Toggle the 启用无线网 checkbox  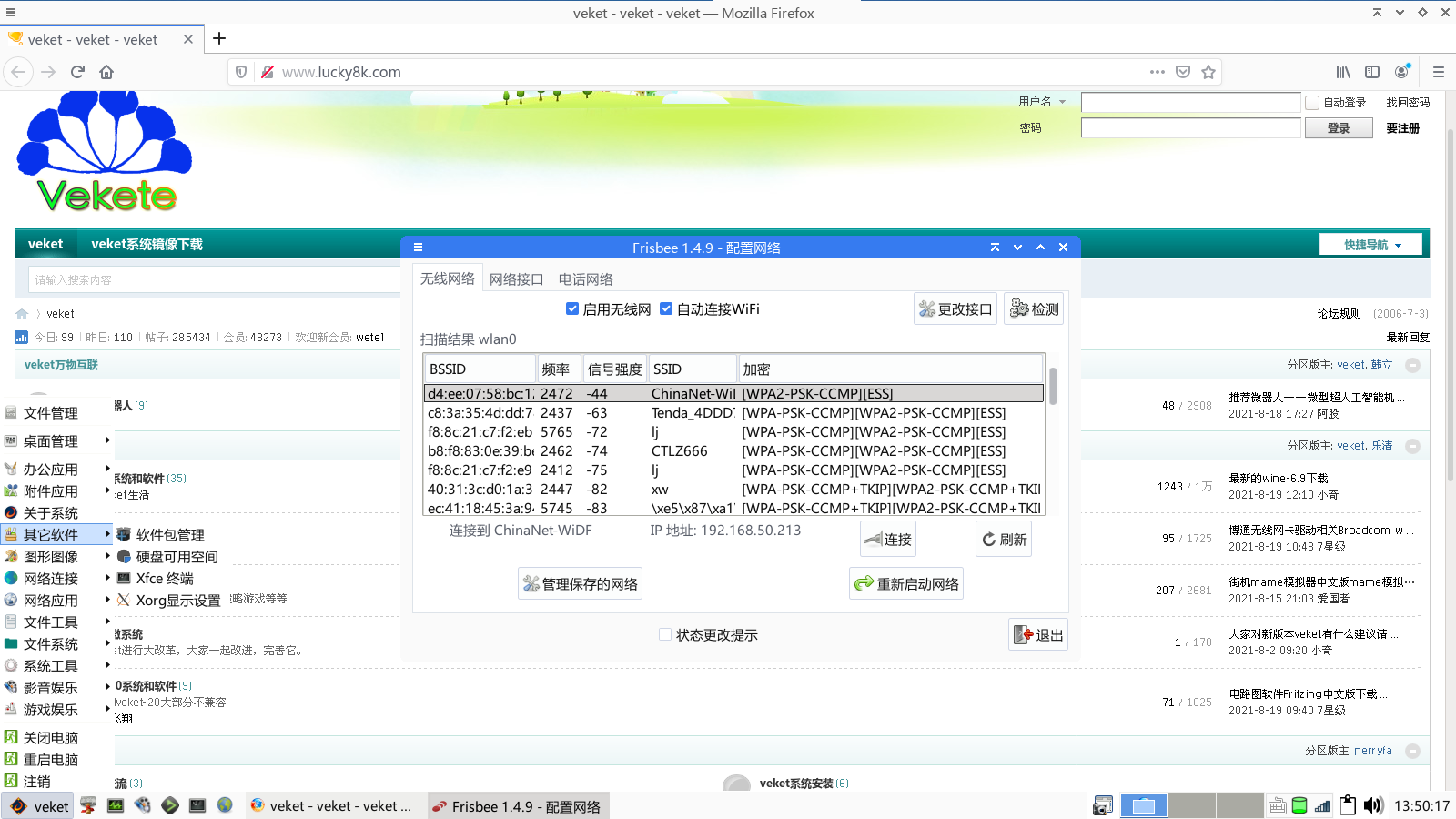[x=572, y=309]
